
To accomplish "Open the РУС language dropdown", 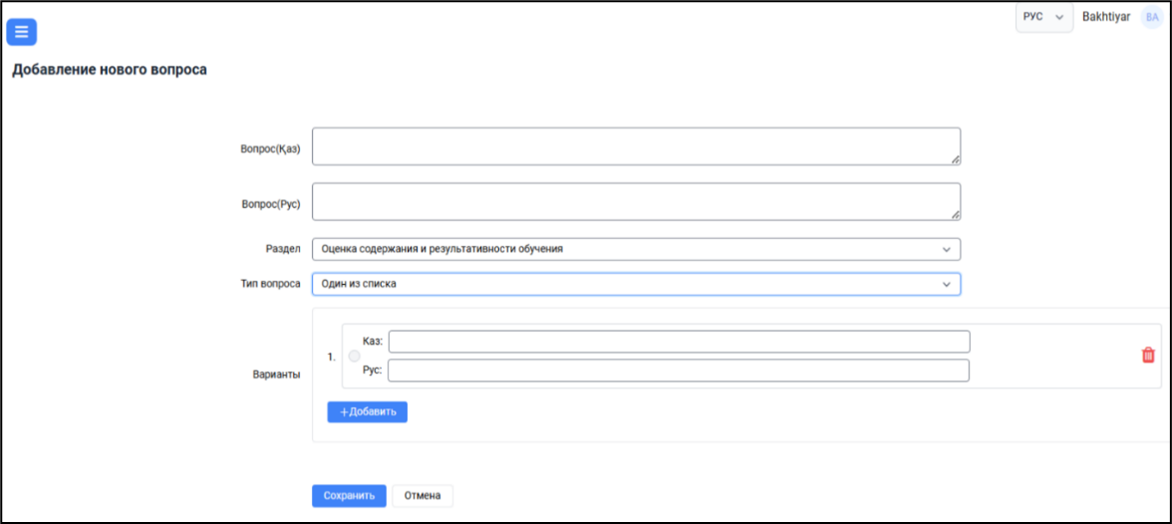I will point(1044,16).
